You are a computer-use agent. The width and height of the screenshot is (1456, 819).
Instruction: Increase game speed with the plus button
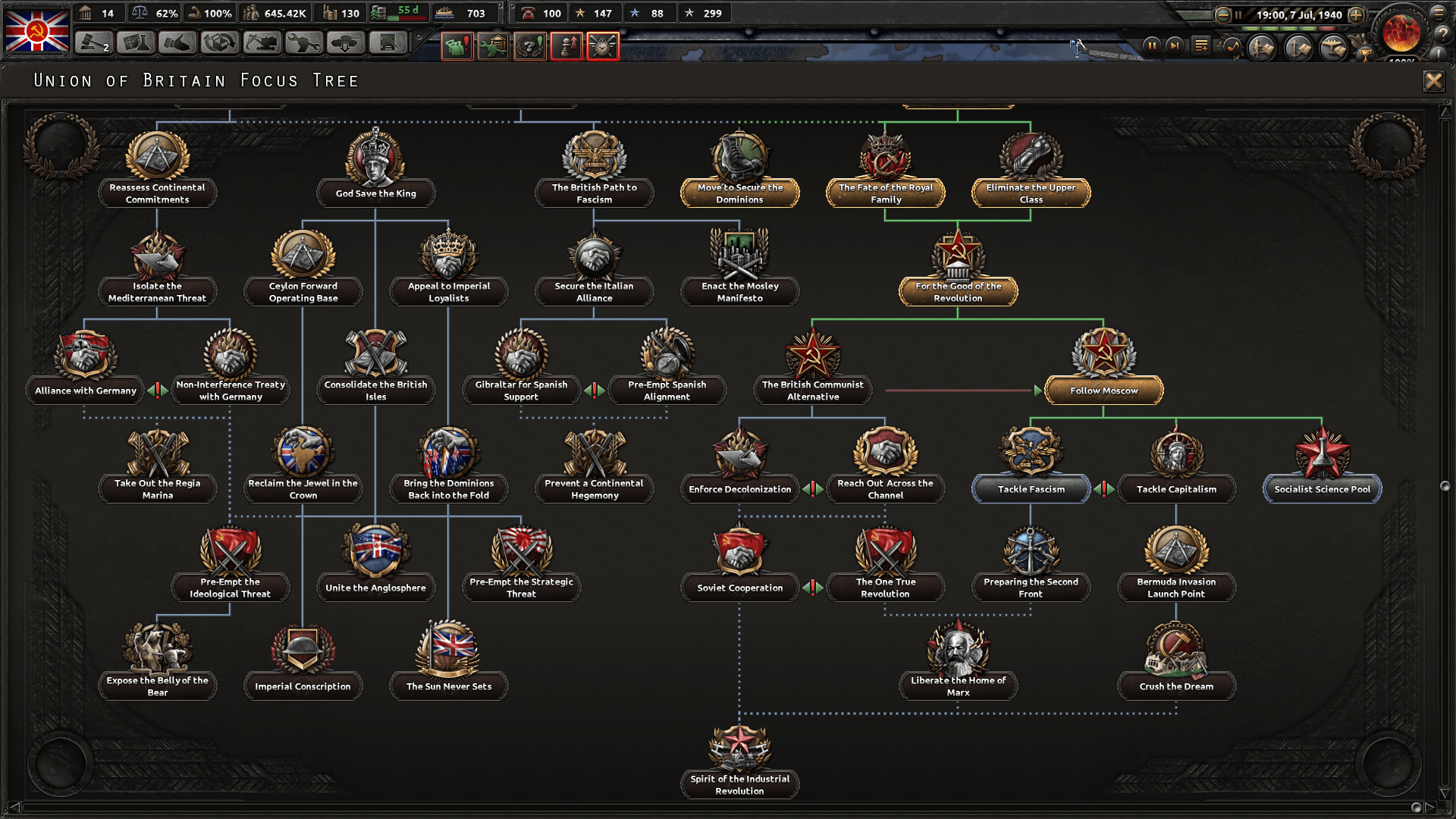1355,14
